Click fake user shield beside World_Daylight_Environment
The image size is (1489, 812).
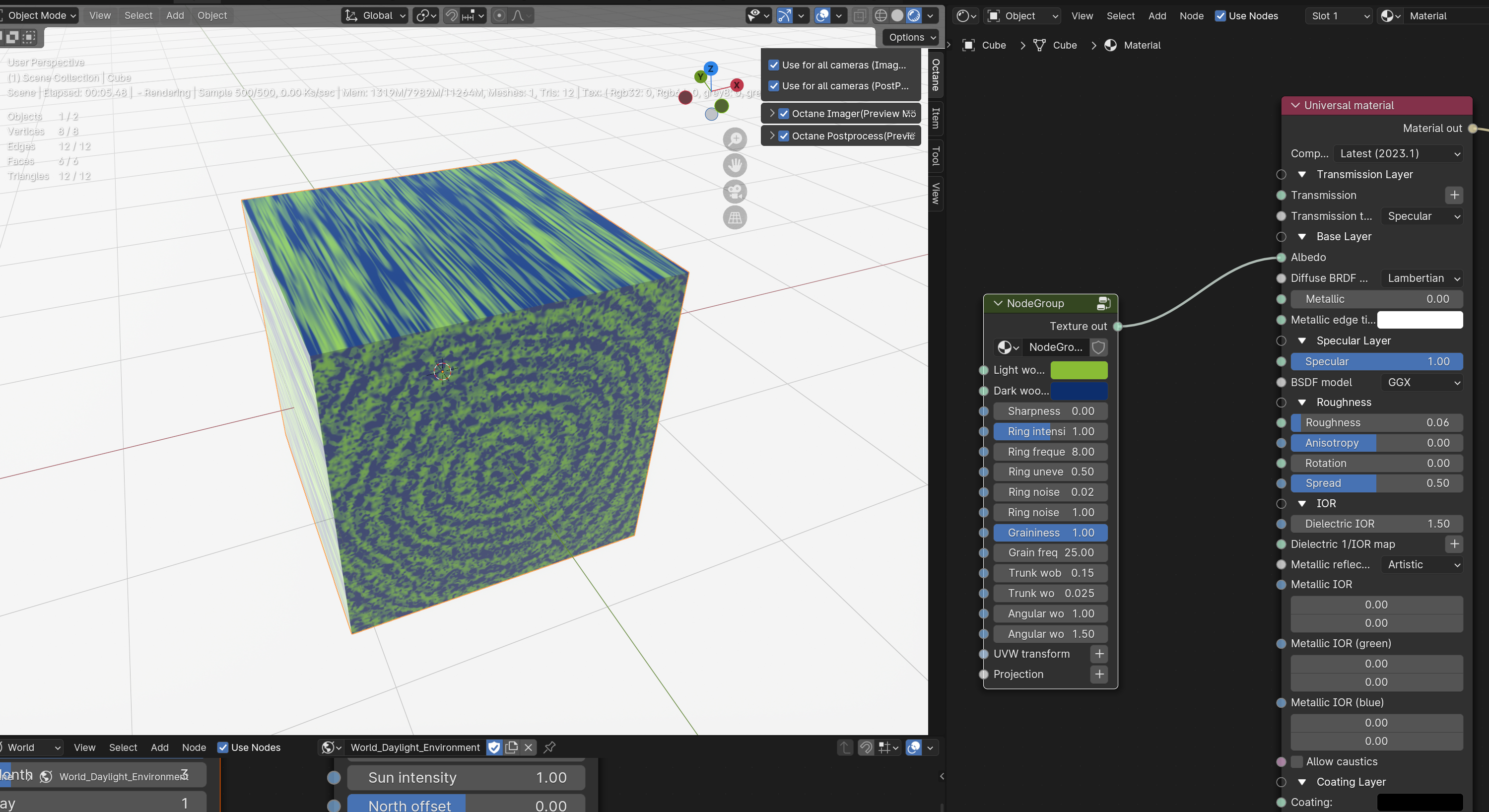pos(494,747)
